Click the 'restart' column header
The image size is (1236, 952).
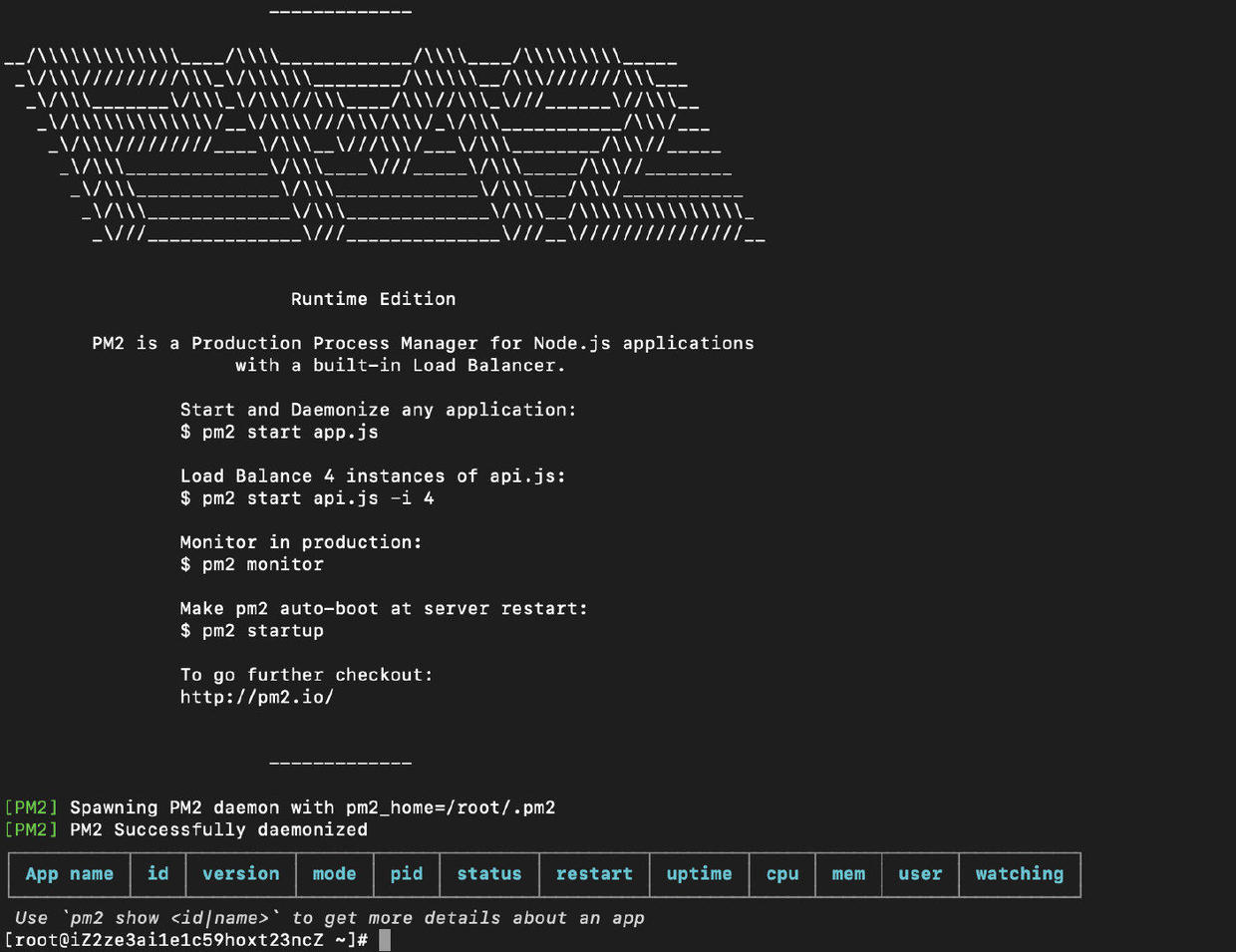594,873
